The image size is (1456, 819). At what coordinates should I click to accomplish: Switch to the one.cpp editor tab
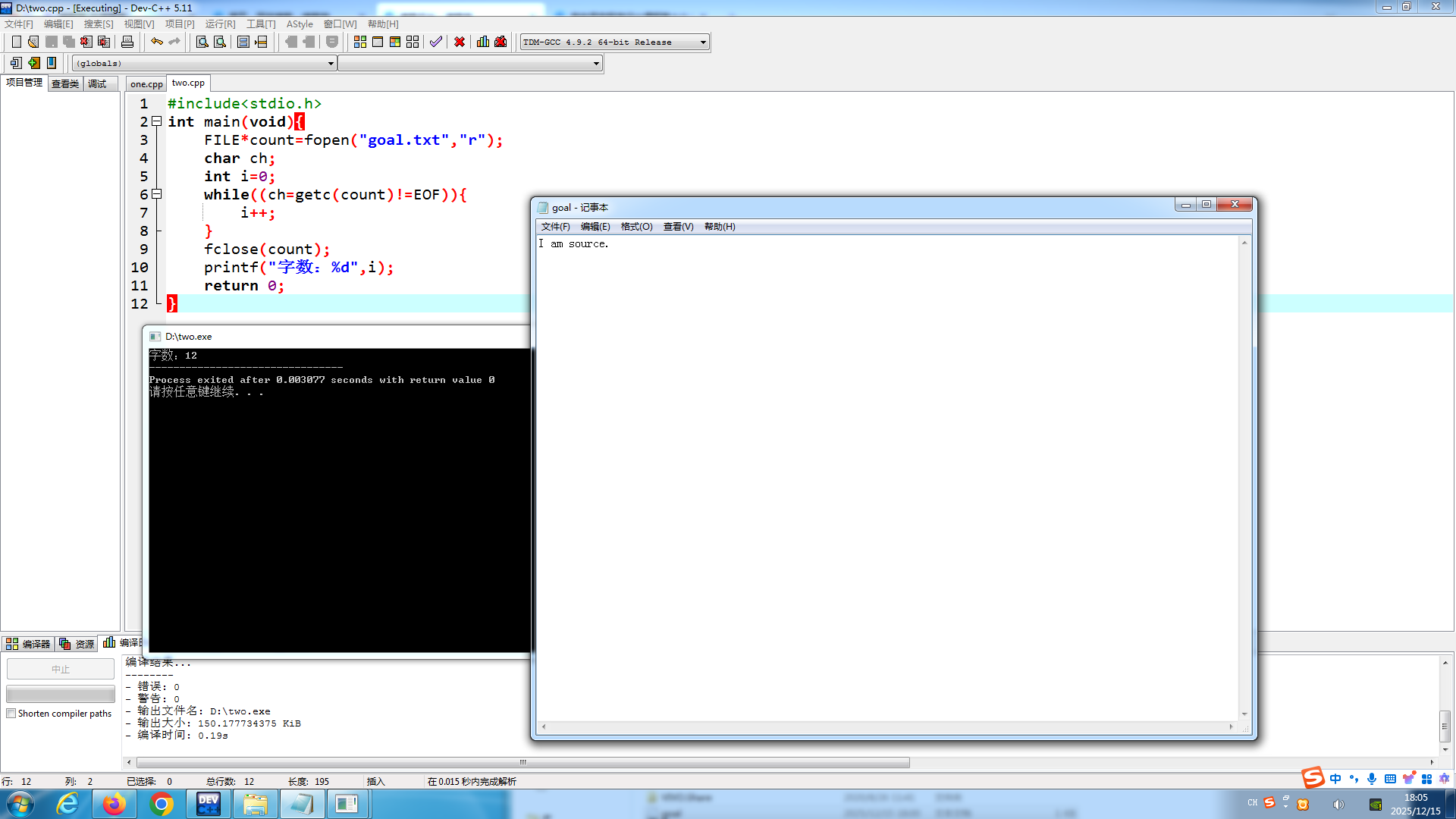tap(146, 84)
